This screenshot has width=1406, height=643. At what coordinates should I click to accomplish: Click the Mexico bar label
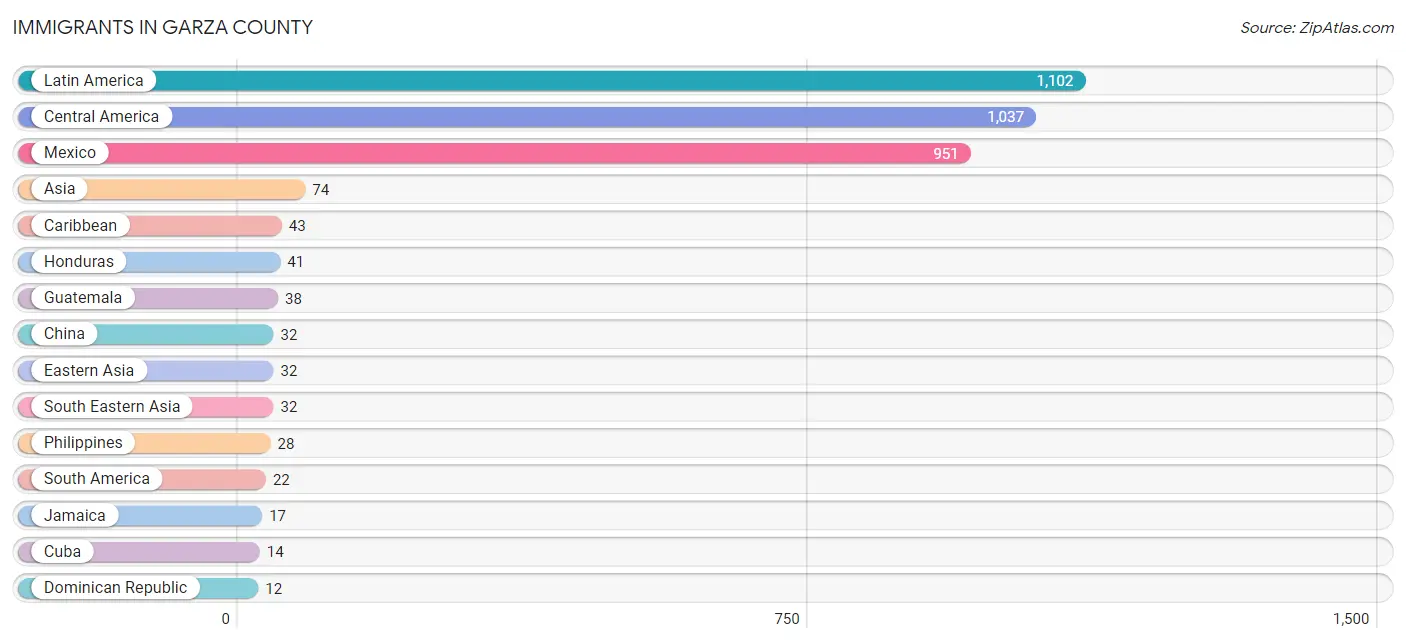70,152
